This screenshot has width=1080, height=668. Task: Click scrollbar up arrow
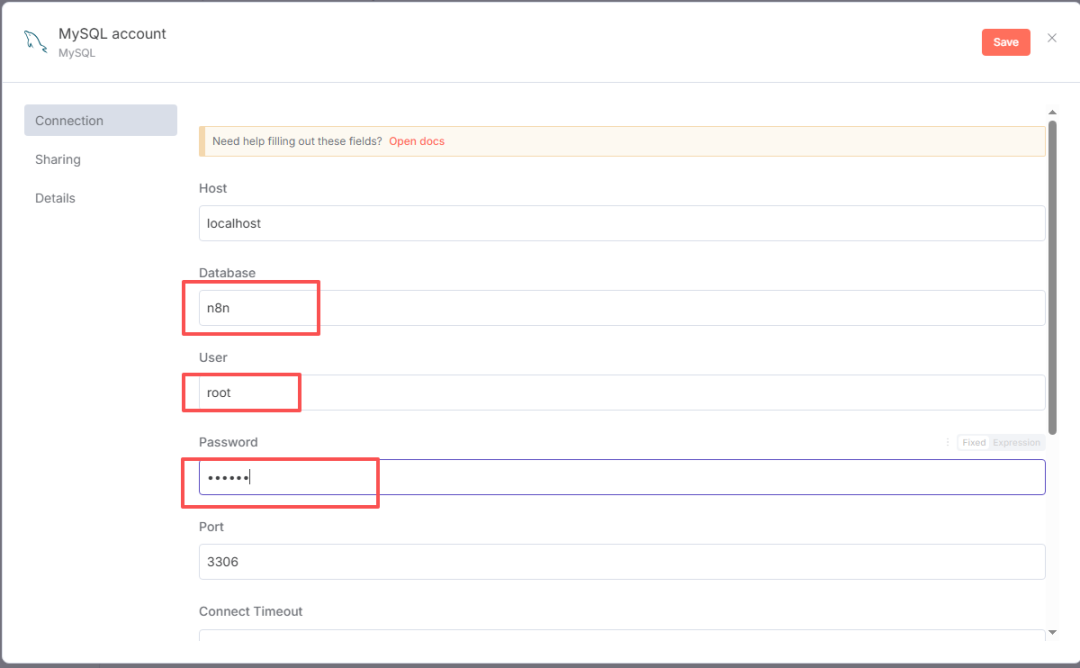point(1052,112)
